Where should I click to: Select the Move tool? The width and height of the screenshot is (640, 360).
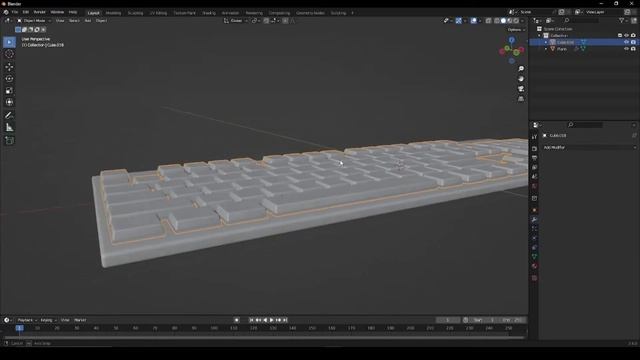9,67
